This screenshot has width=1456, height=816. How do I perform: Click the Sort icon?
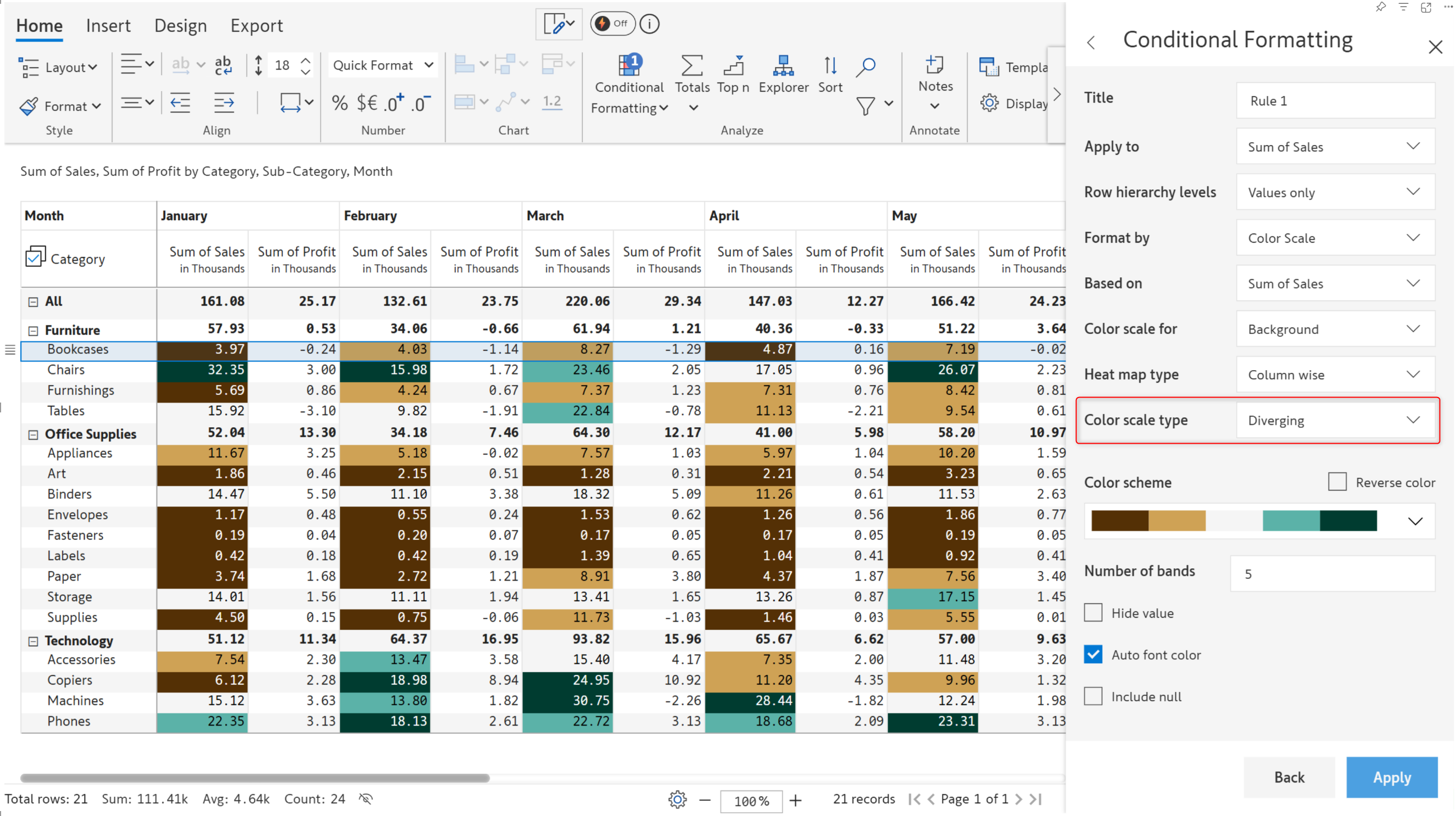click(830, 75)
